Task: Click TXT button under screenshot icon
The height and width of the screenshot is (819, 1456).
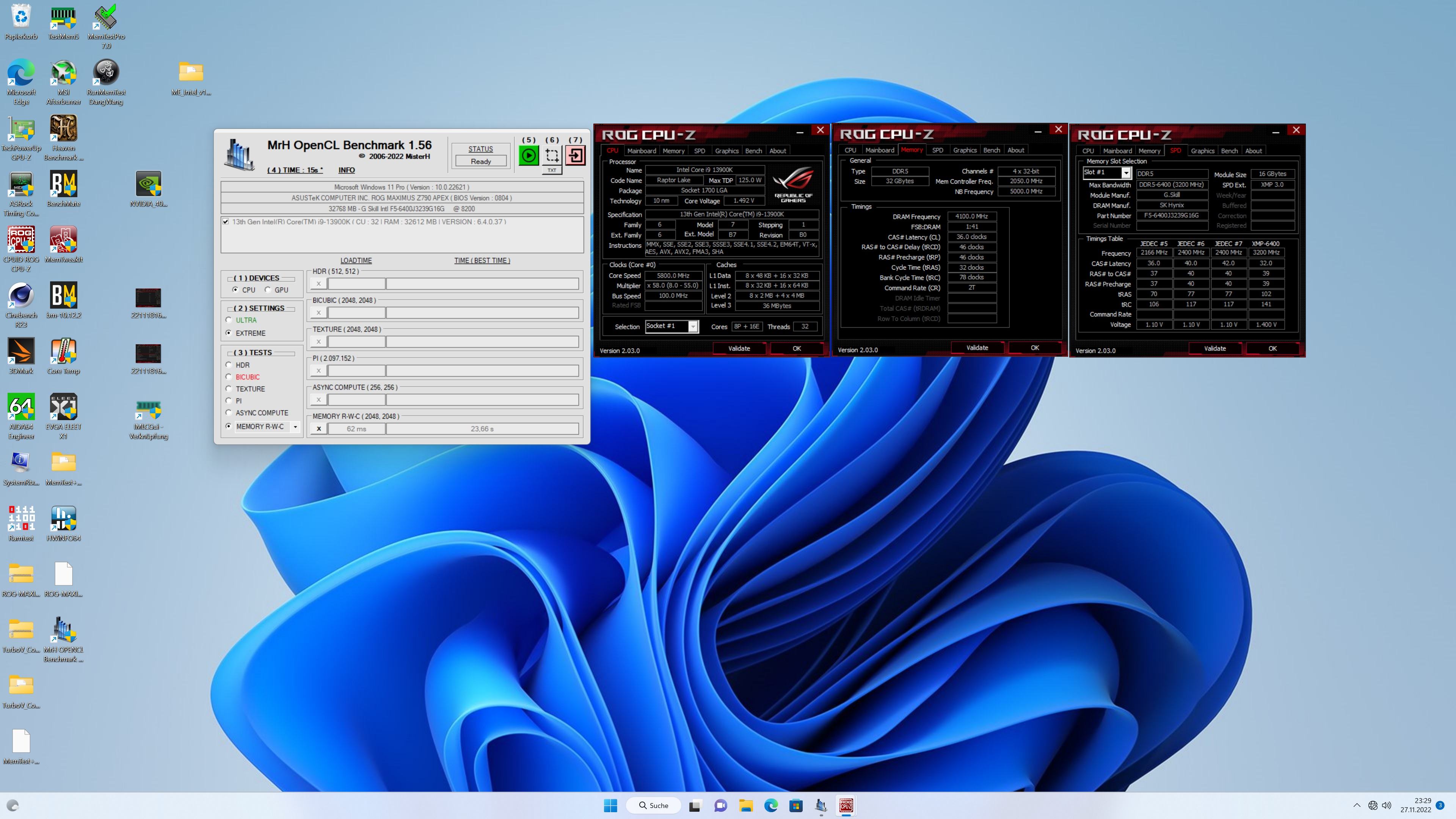Action: (552, 170)
